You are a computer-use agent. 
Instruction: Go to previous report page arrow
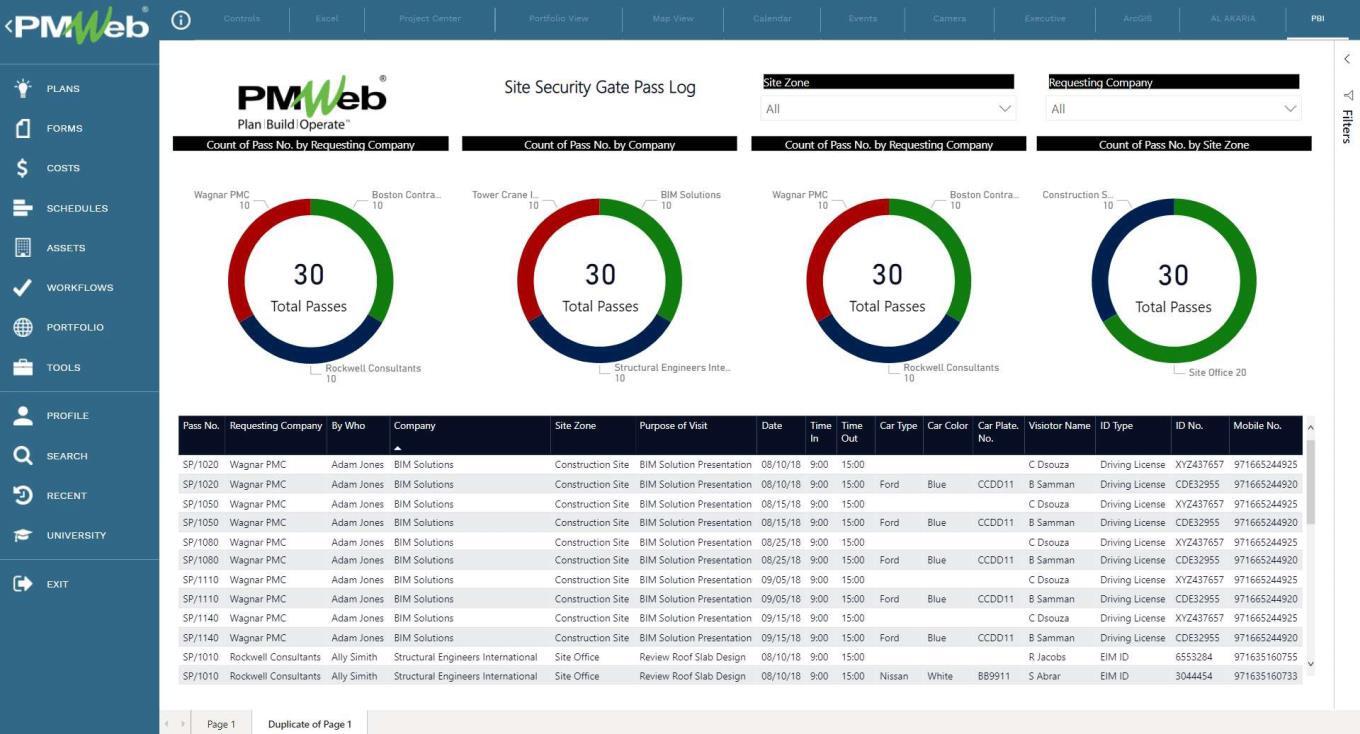[167, 724]
